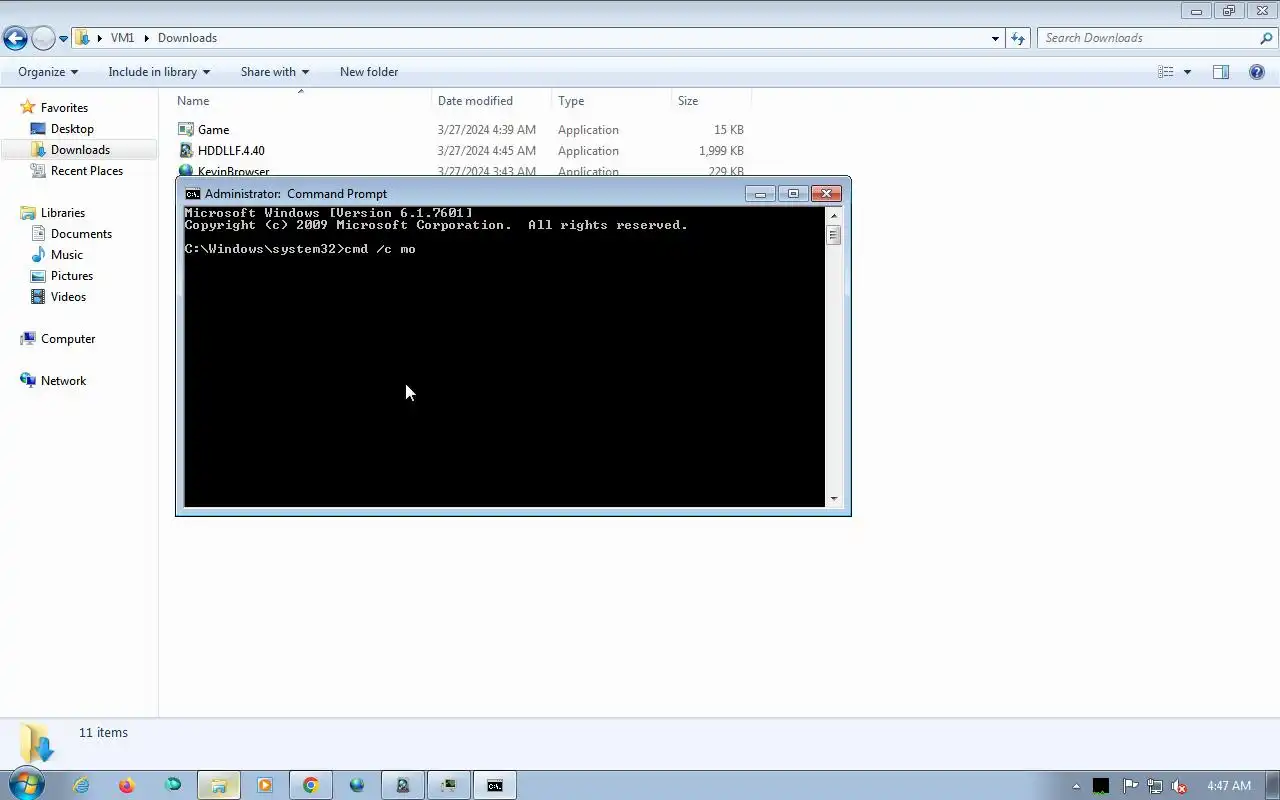Expand the VM1 breadcrumb arrow

click(x=147, y=38)
